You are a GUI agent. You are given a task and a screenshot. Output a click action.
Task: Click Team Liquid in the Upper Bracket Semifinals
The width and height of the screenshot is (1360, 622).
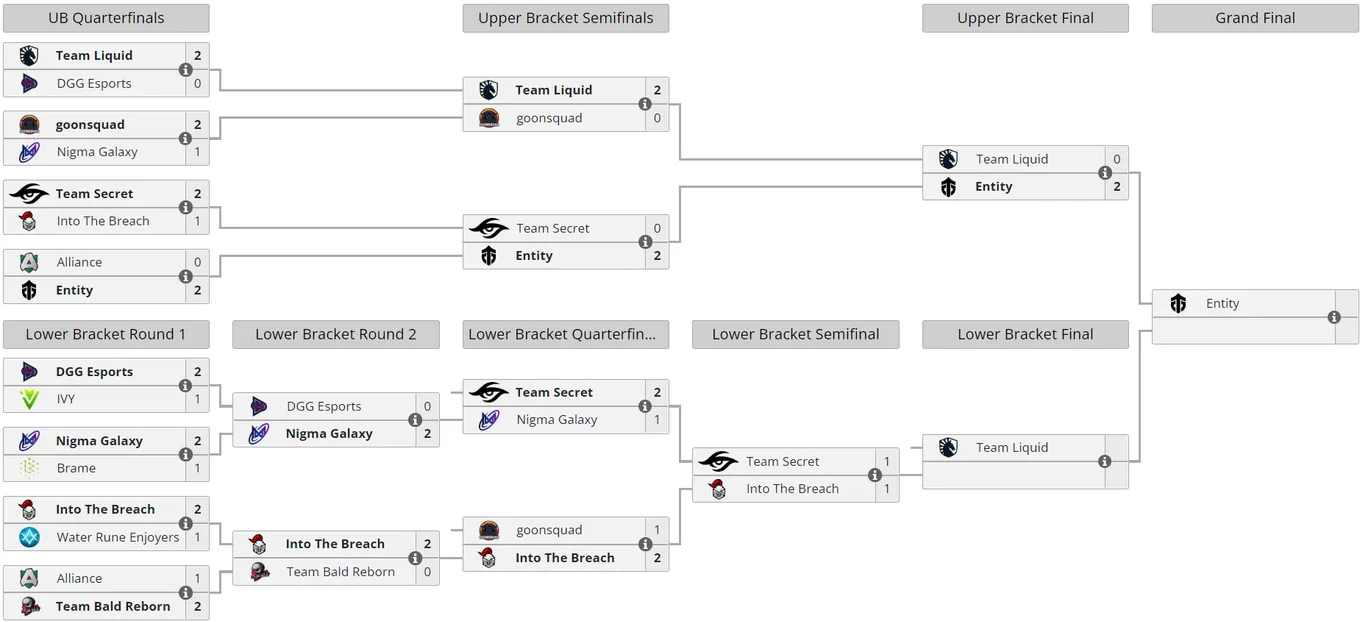[554, 90]
